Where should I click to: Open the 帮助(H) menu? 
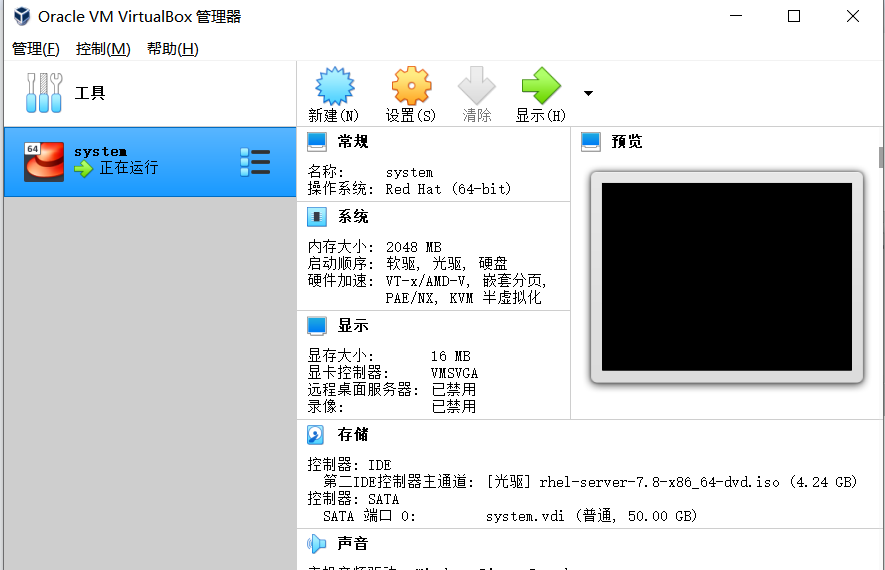(173, 49)
